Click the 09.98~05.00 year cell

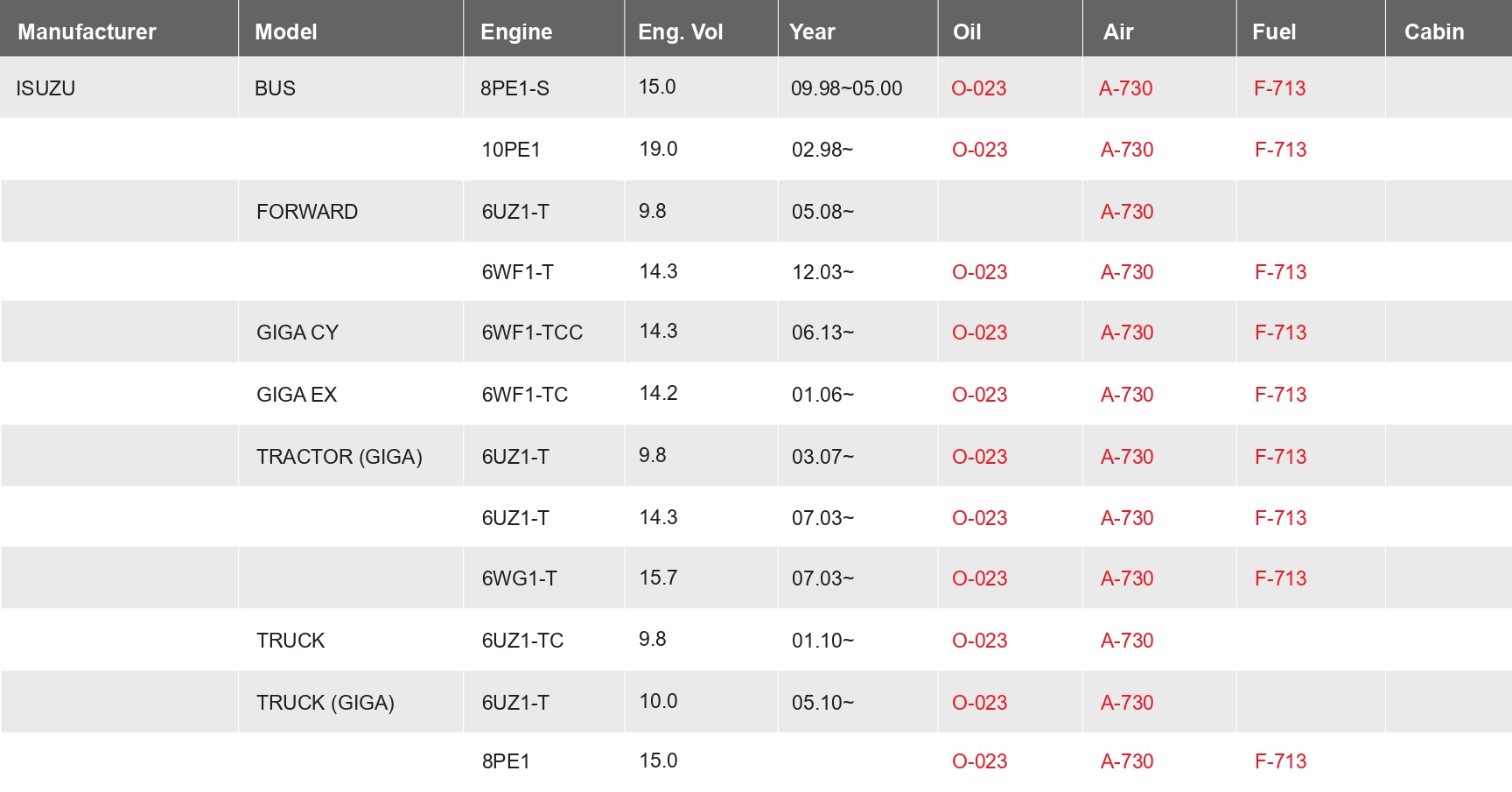pyautogui.click(x=846, y=88)
